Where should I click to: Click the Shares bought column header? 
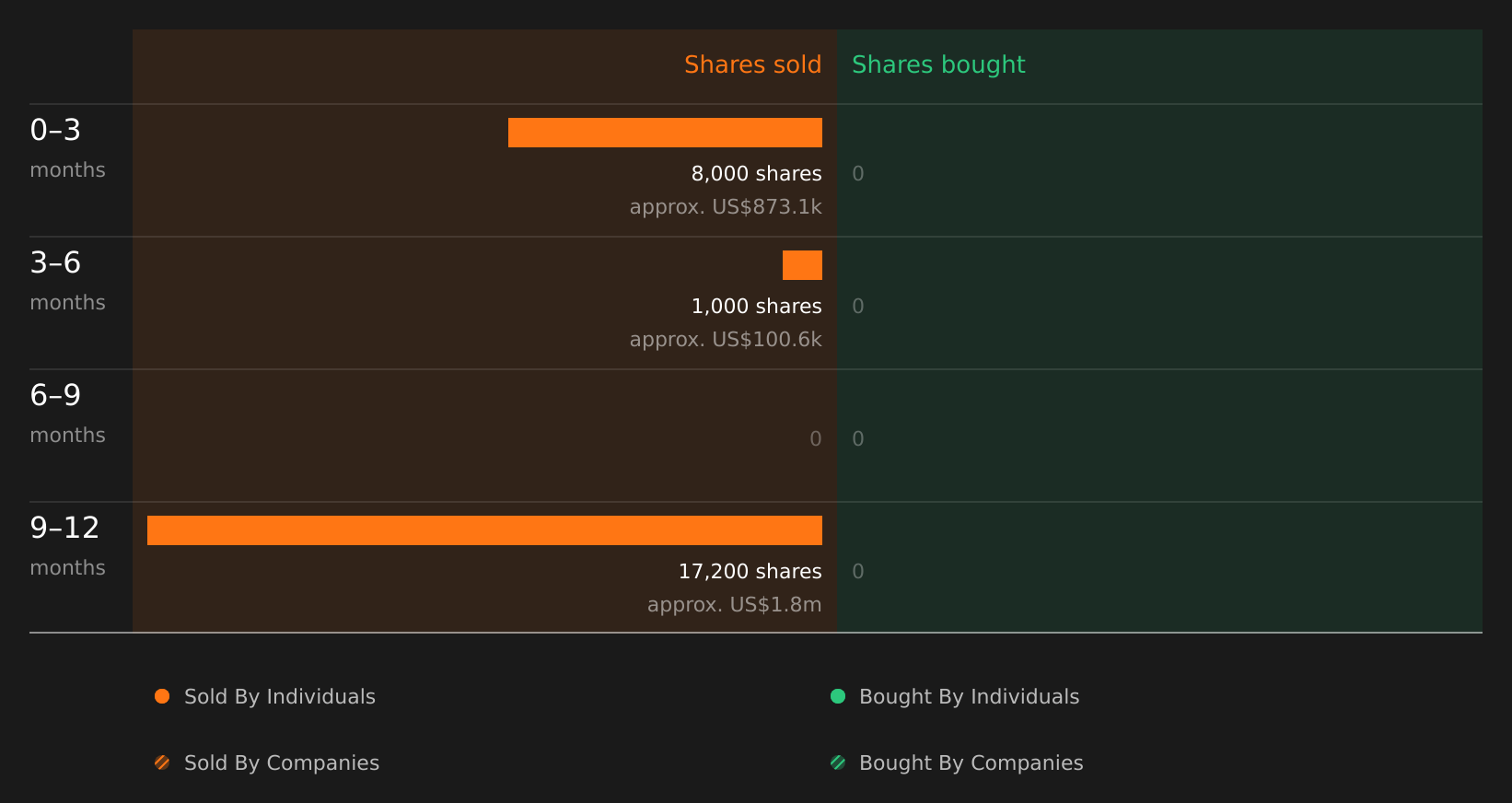click(x=938, y=65)
